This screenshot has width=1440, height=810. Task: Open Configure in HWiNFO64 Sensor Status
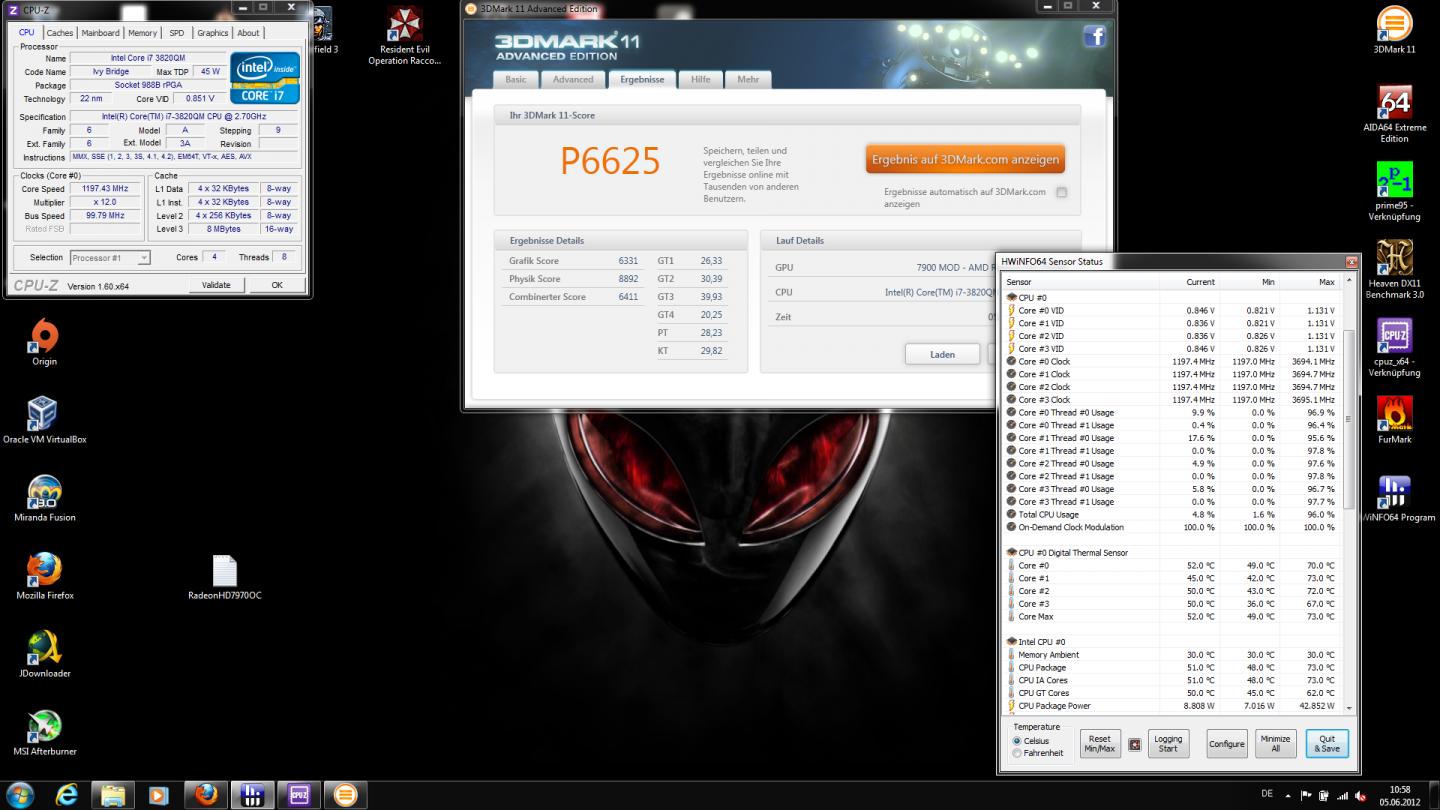[x=1227, y=744]
